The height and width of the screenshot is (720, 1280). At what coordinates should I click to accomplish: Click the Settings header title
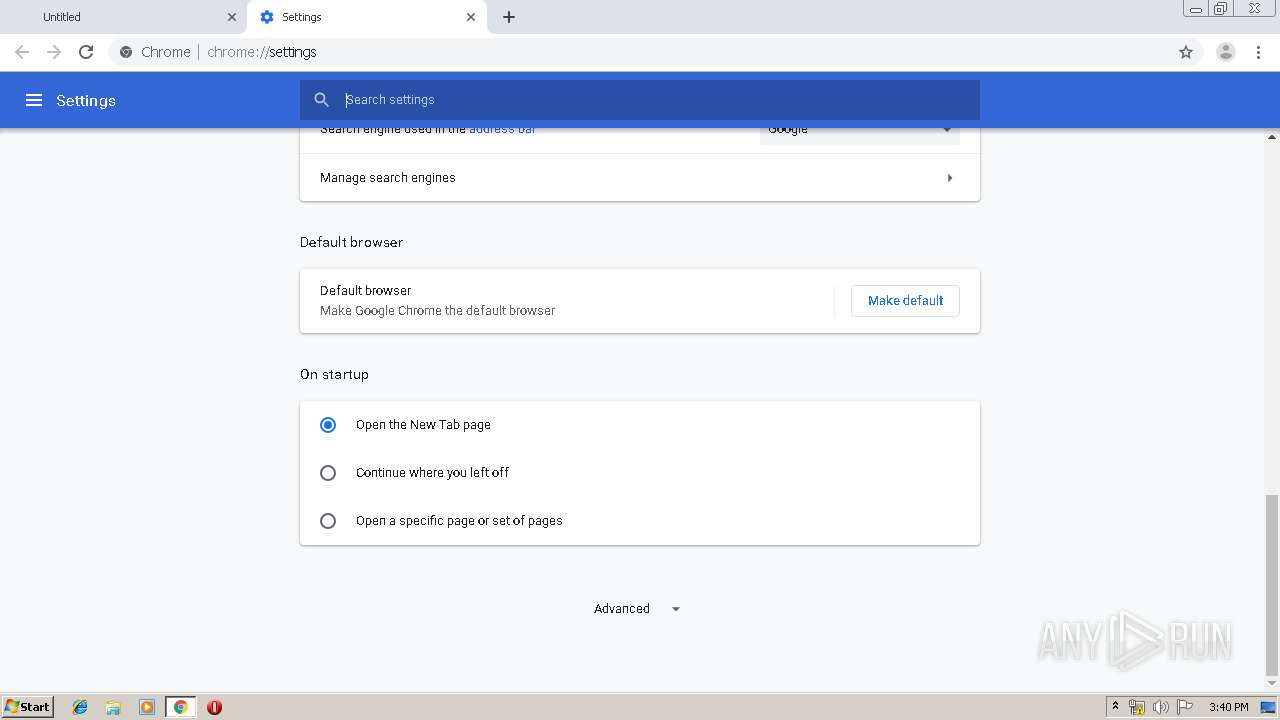point(86,101)
